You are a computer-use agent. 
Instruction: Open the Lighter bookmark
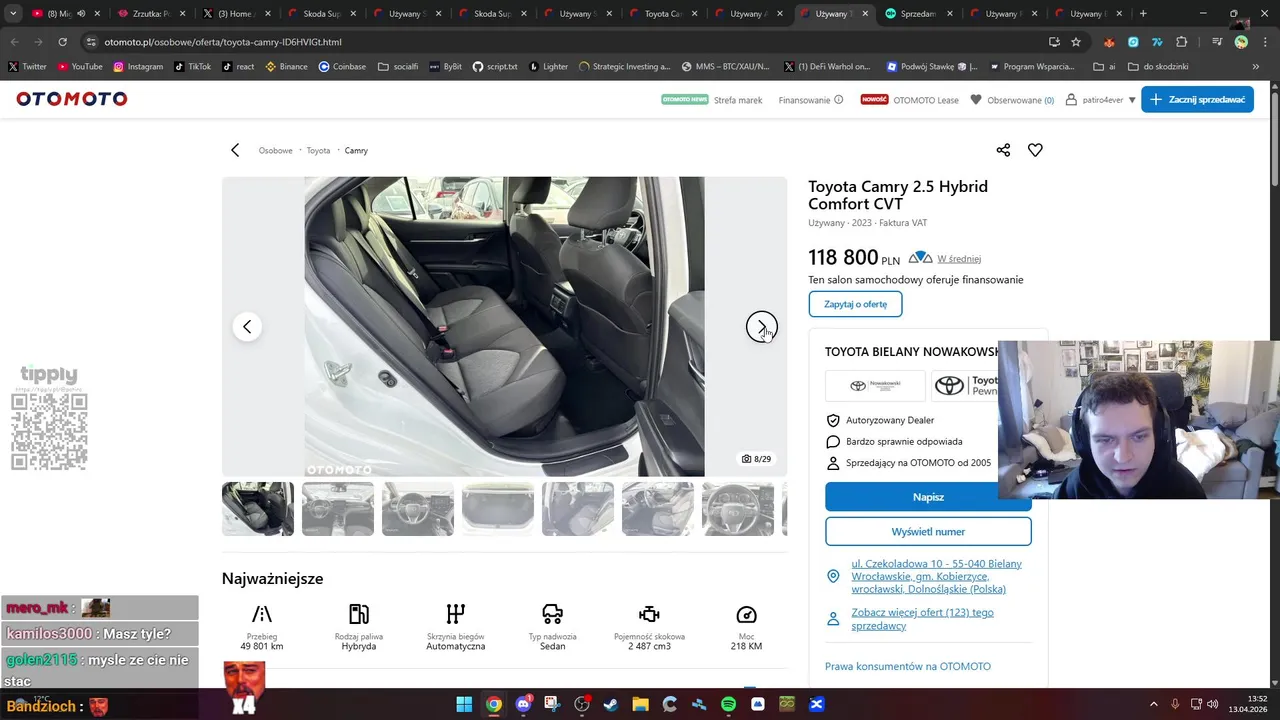(548, 67)
